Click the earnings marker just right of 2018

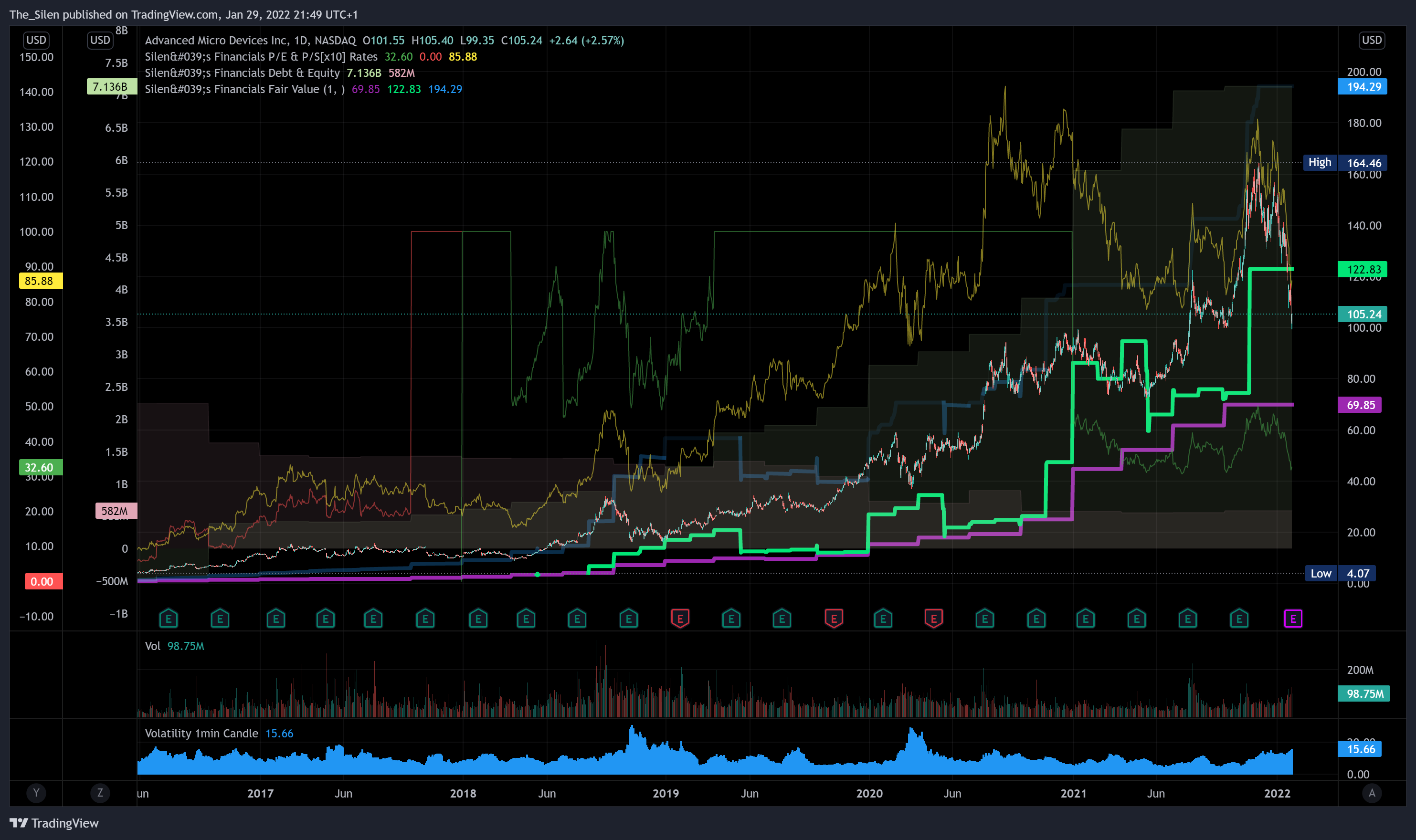(478, 618)
